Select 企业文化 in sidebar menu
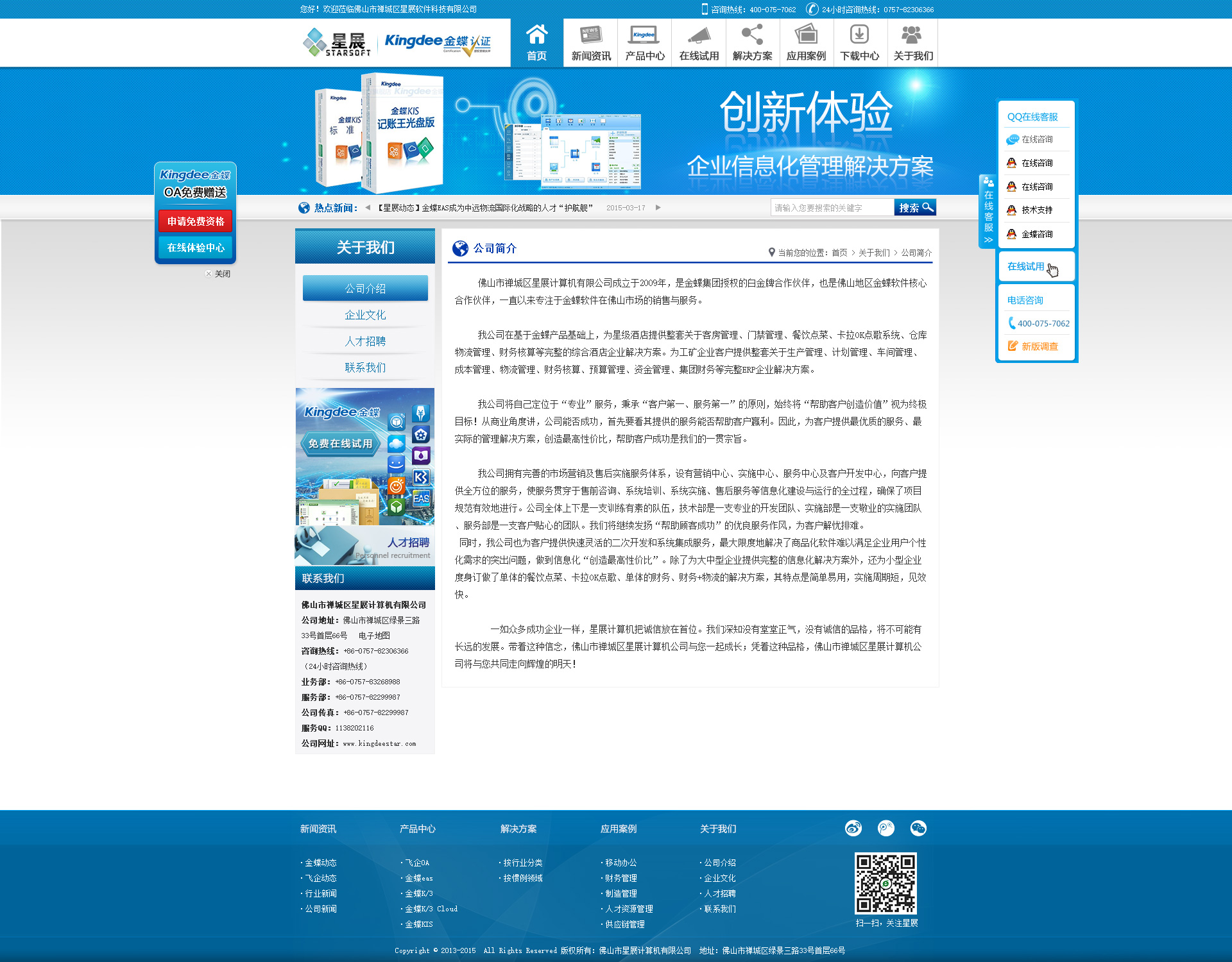 pos(365,315)
